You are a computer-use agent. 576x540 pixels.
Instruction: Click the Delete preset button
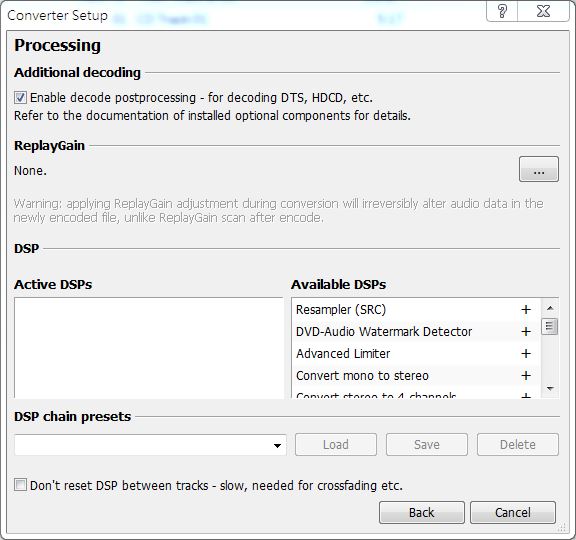click(518, 445)
